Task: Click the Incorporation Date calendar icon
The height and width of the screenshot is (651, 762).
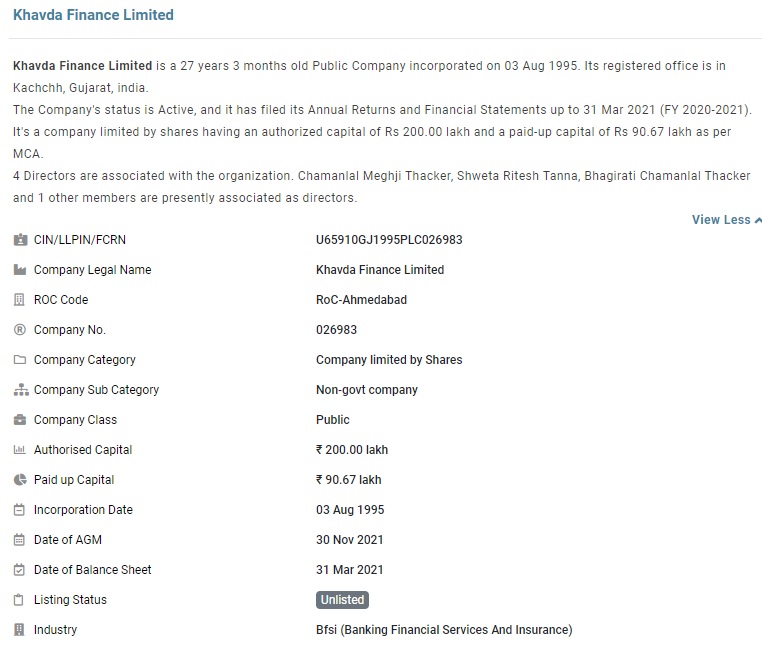Action: [x=20, y=510]
